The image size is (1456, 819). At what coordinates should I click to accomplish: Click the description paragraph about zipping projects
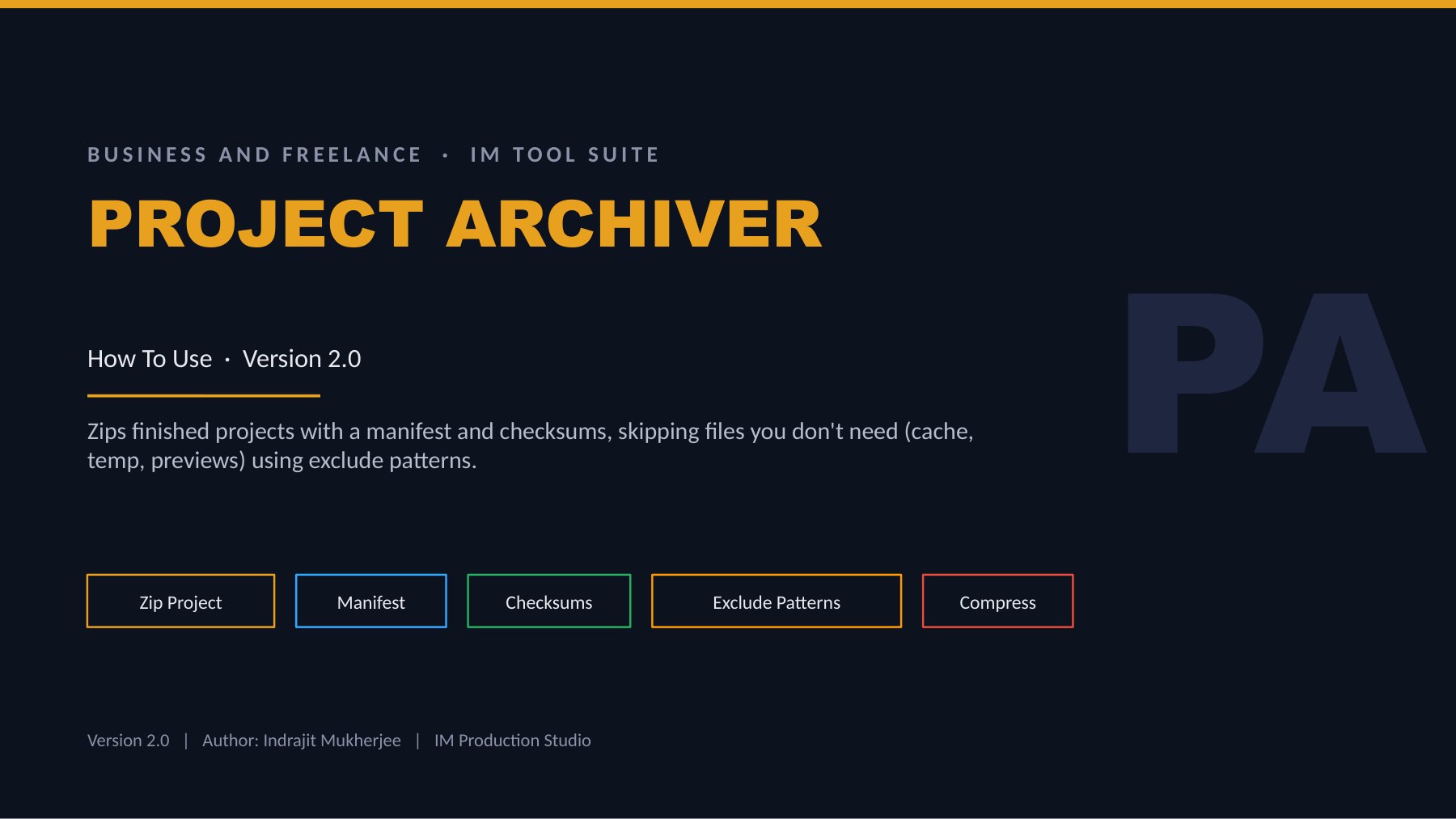point(531,445)
